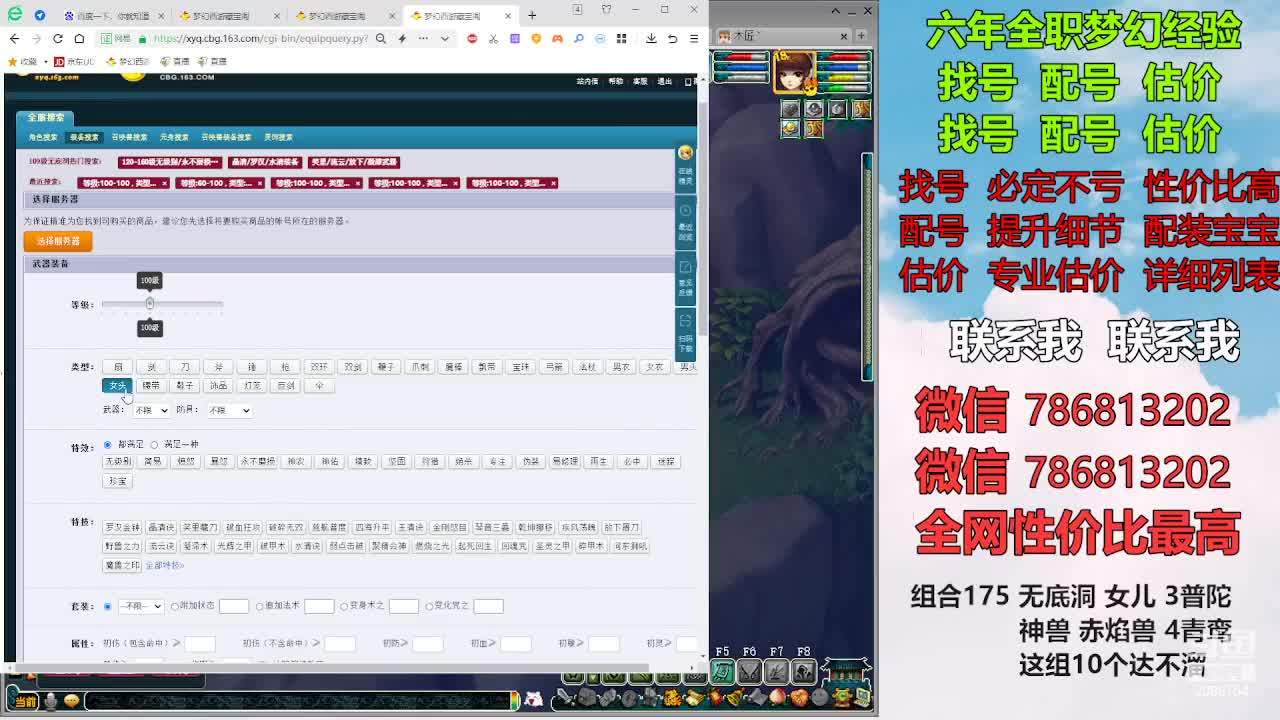Click the browser address bar URL
Screen dimensions: 1280x720
tap(260, 39)
